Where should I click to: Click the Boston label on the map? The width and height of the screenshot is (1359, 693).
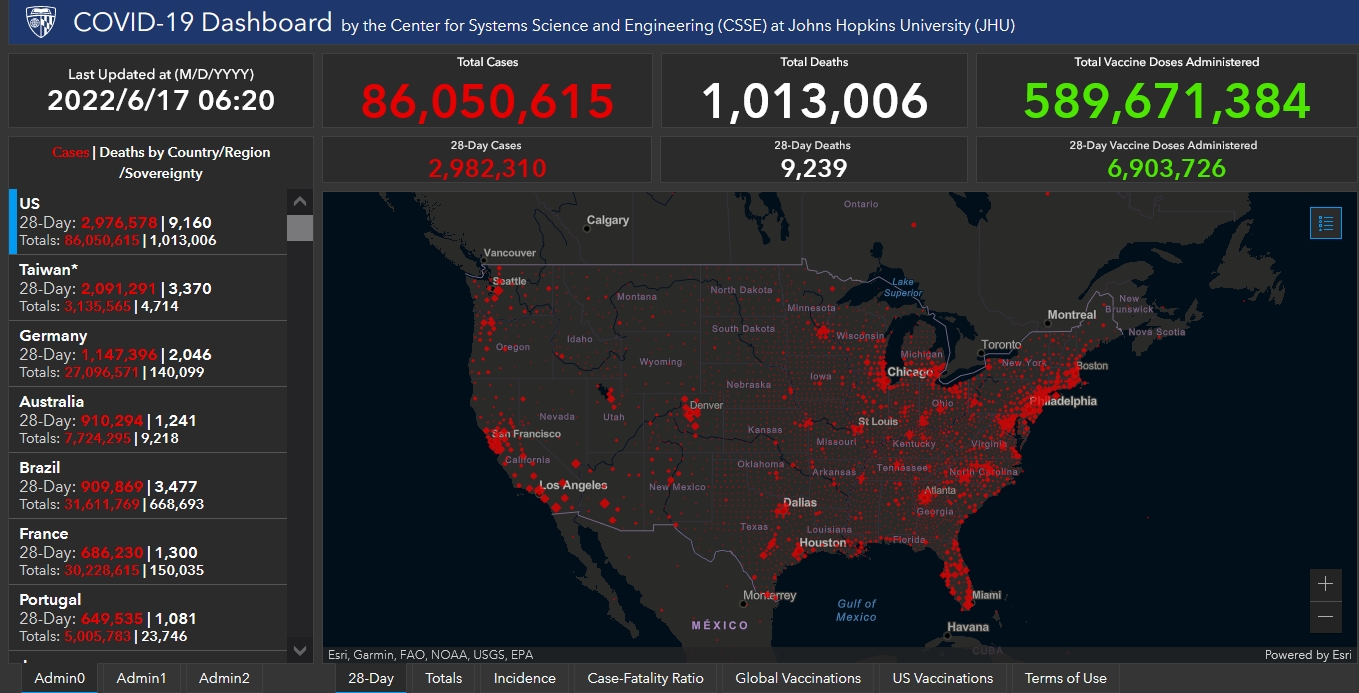(x=1092, y=365)
